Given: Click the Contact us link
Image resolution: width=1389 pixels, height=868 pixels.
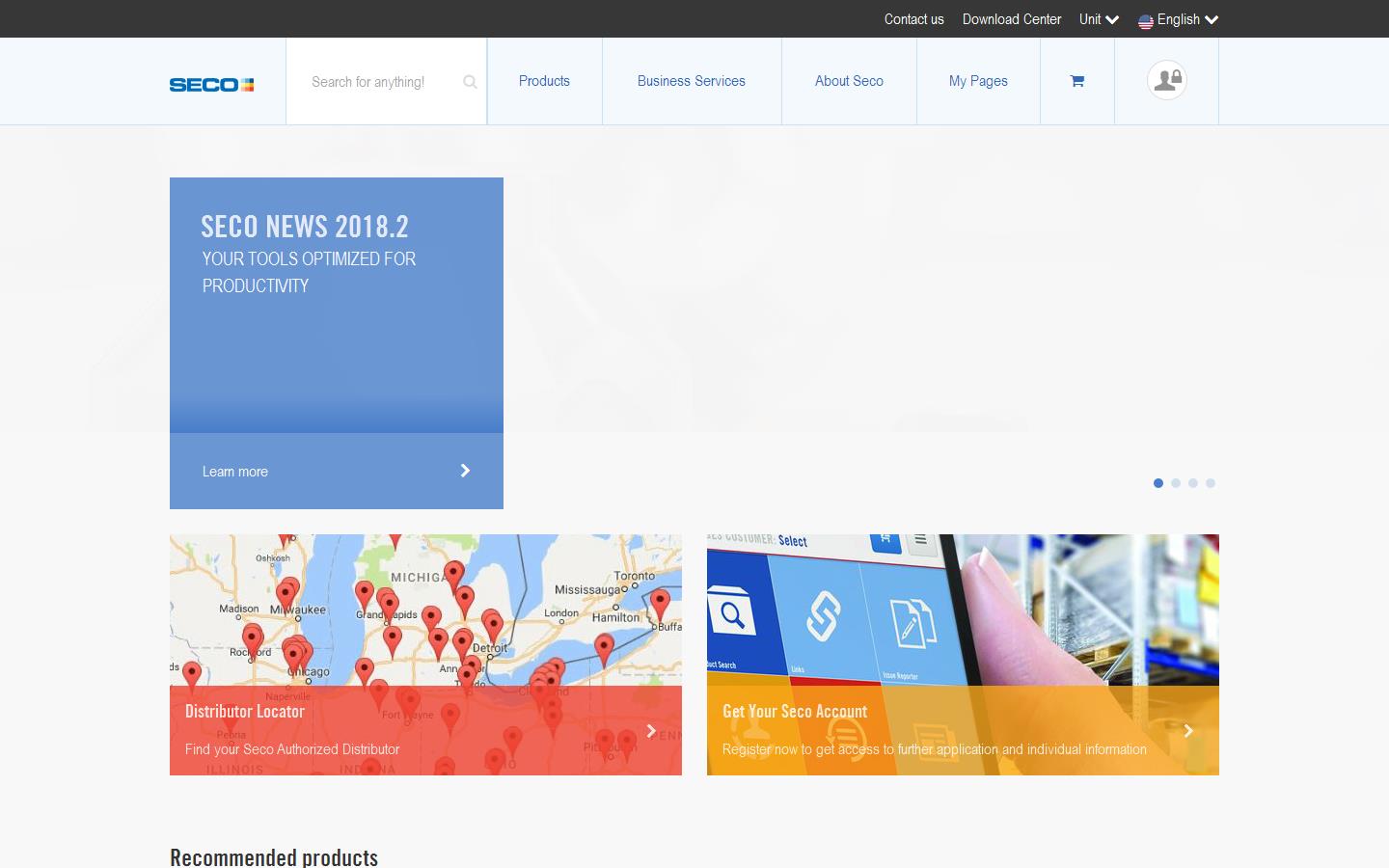Looking at the screenshot, I should (913, 19).
